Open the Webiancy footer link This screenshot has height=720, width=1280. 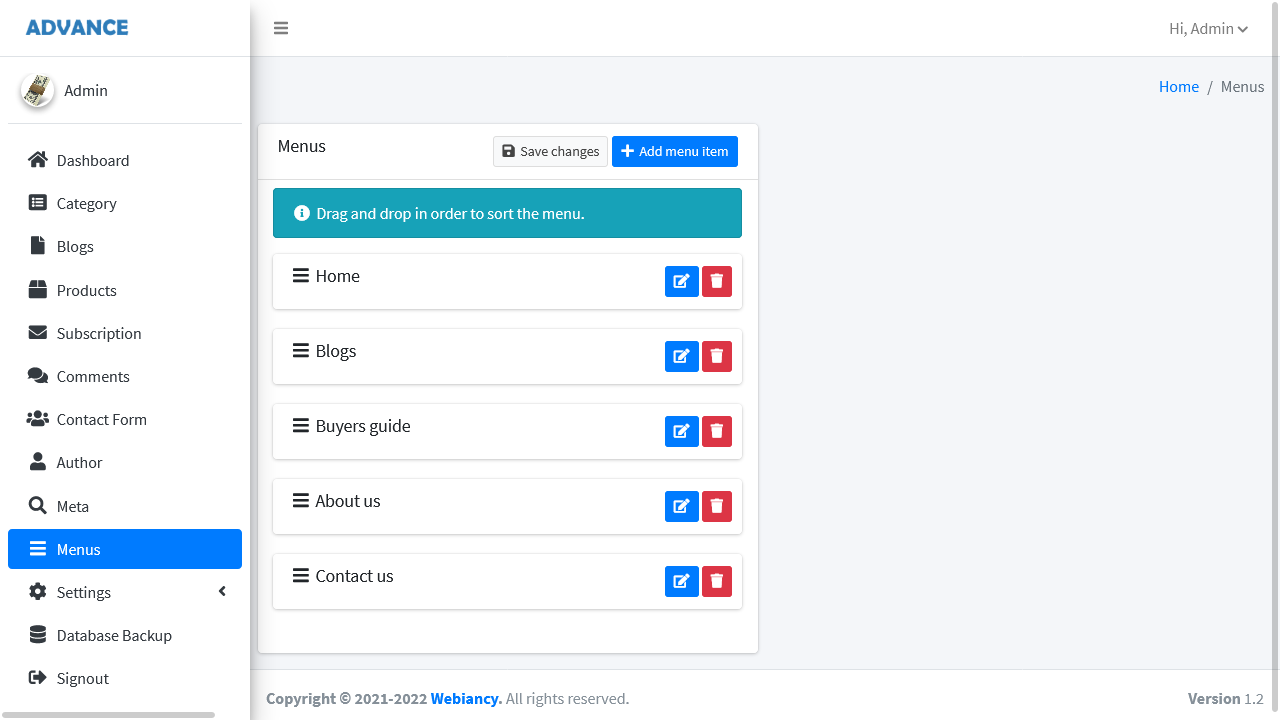click(466, 699)
